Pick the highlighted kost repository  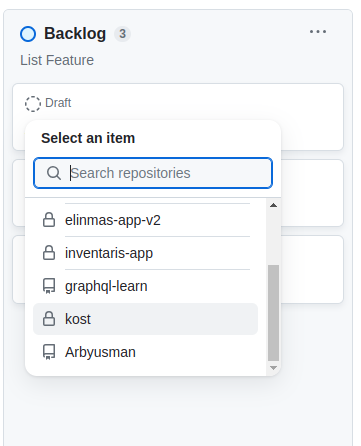(x=145, y=319)
